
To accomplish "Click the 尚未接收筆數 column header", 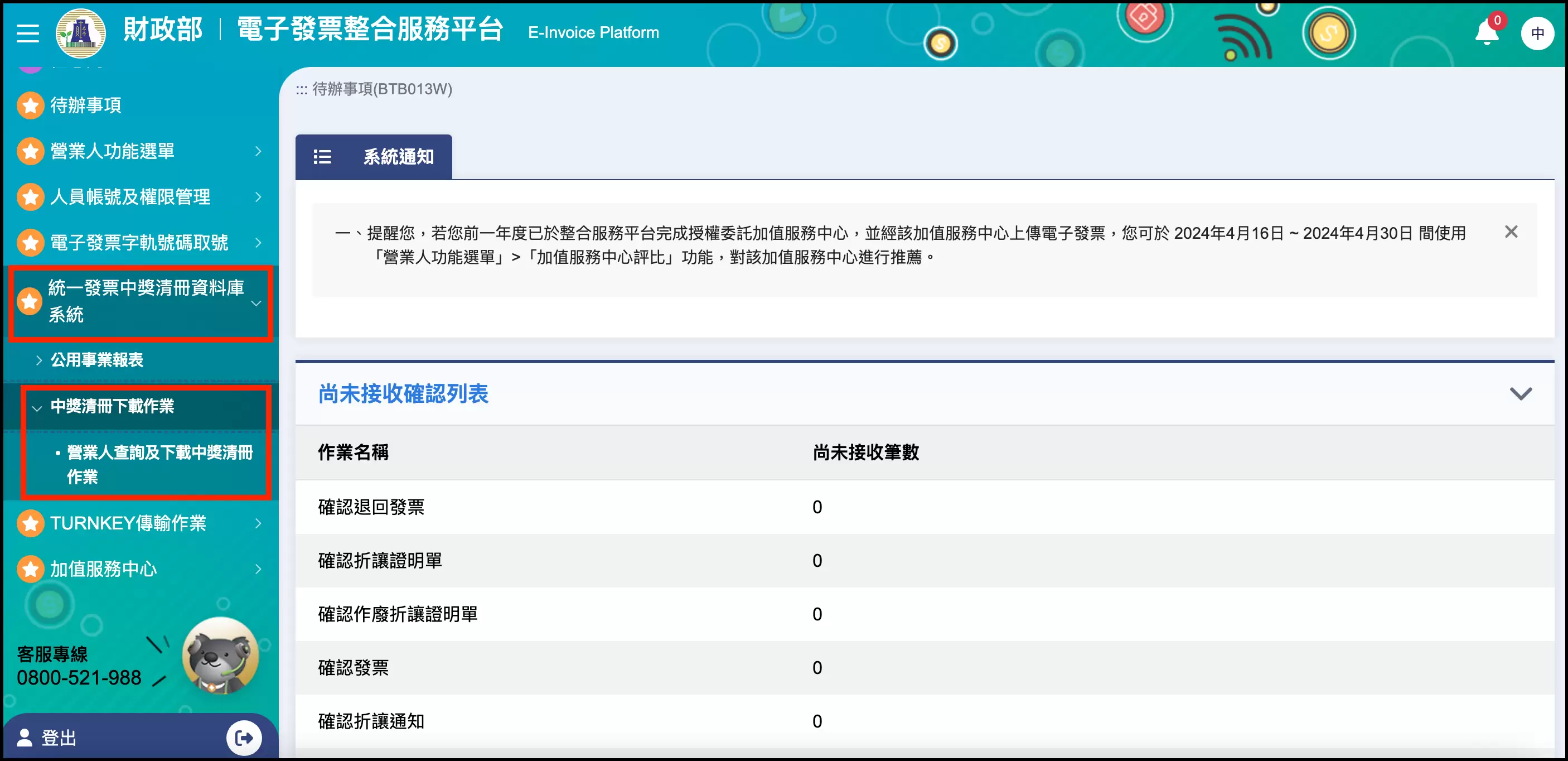I will tap(865, 452).
